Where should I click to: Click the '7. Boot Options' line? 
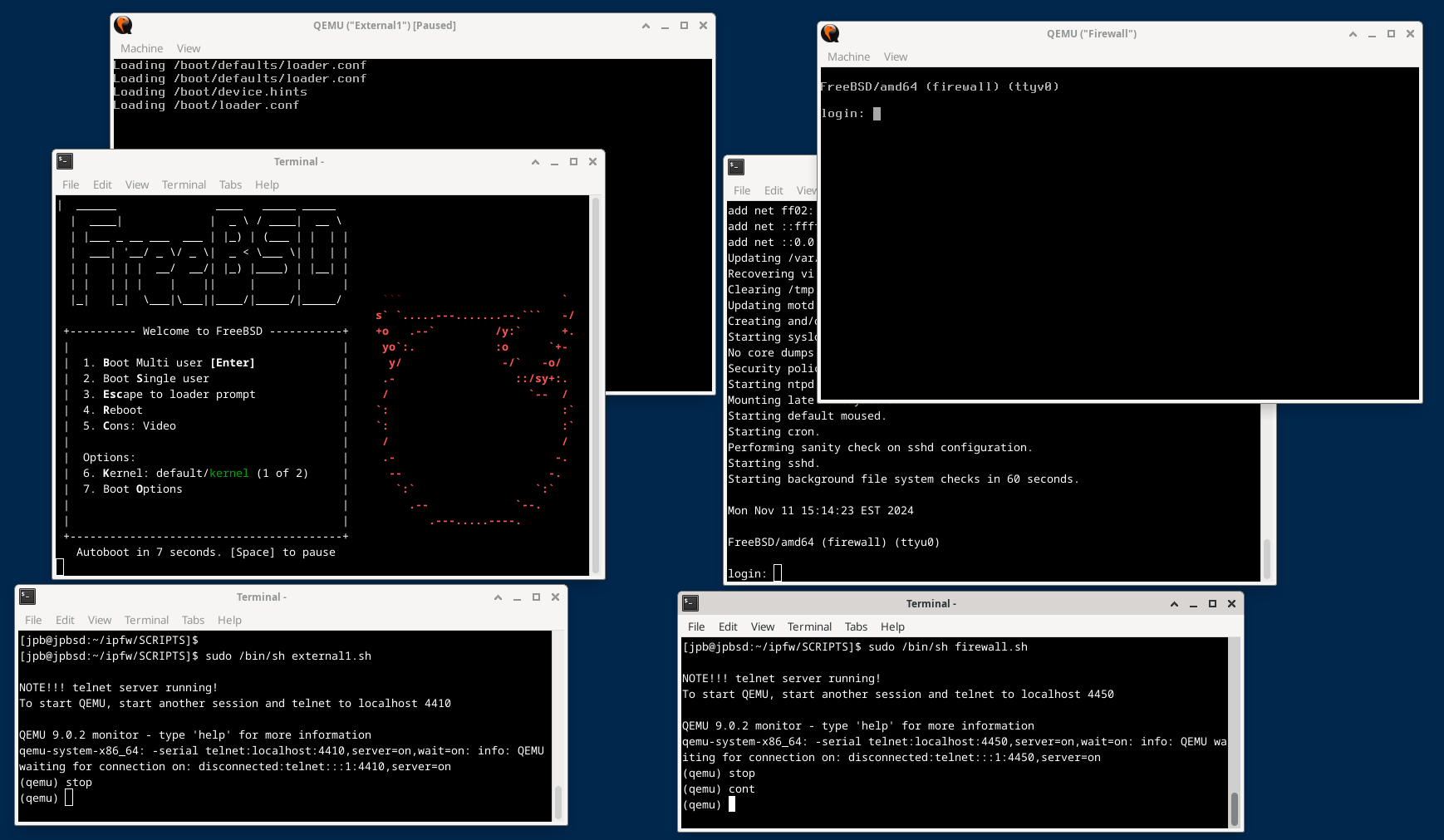(x=132, y=489)
